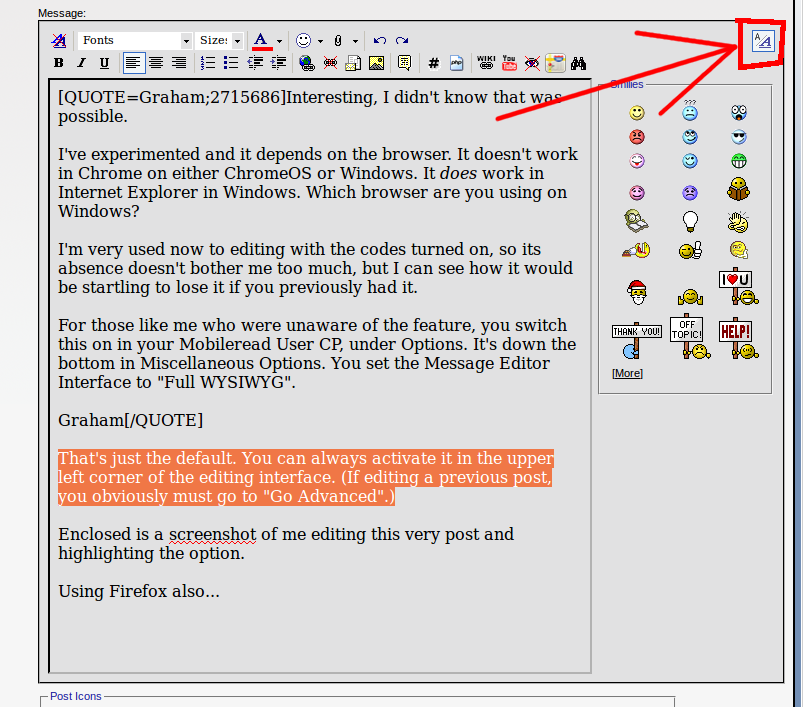
Task: Wrap selection in PHP tags
Action: pyautogui.click(x=456, y=63)
